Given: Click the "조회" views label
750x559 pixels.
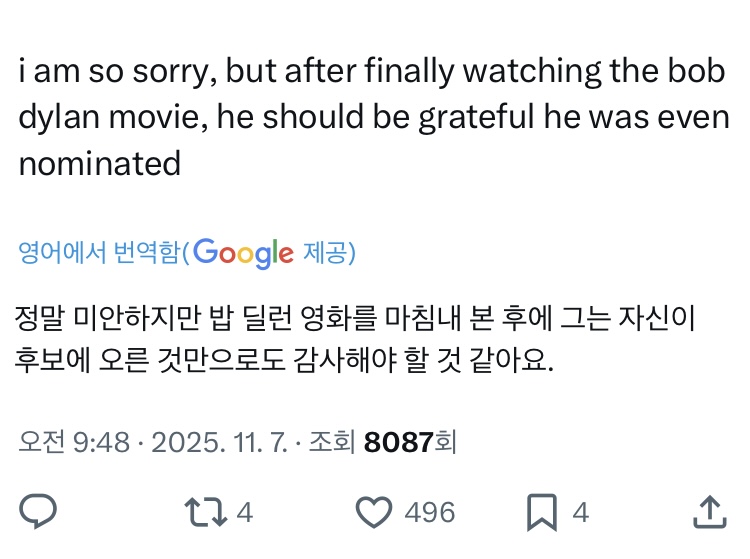Looking at the screenshot, I should click(x=335, y=442).
